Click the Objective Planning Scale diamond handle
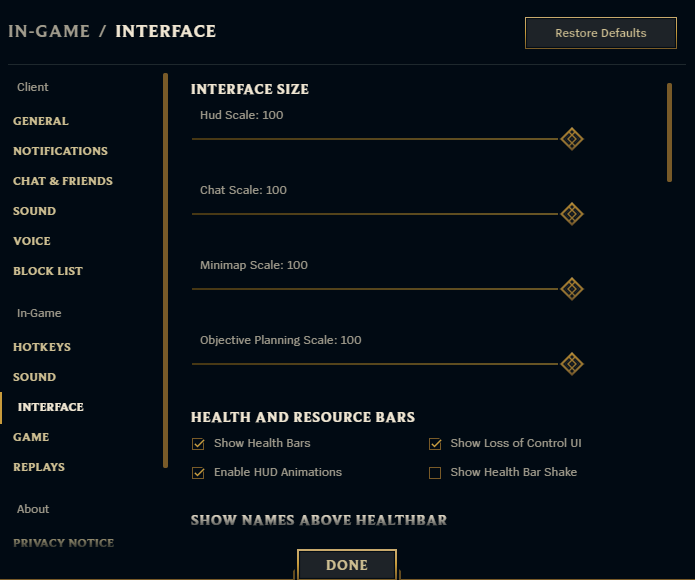 click(x=571, y=363)
